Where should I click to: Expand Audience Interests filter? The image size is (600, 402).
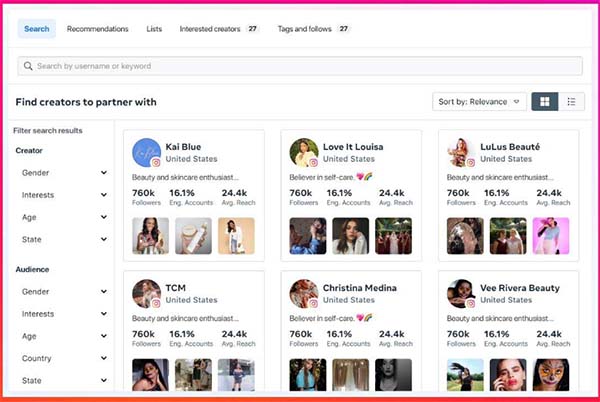(64, 314)
